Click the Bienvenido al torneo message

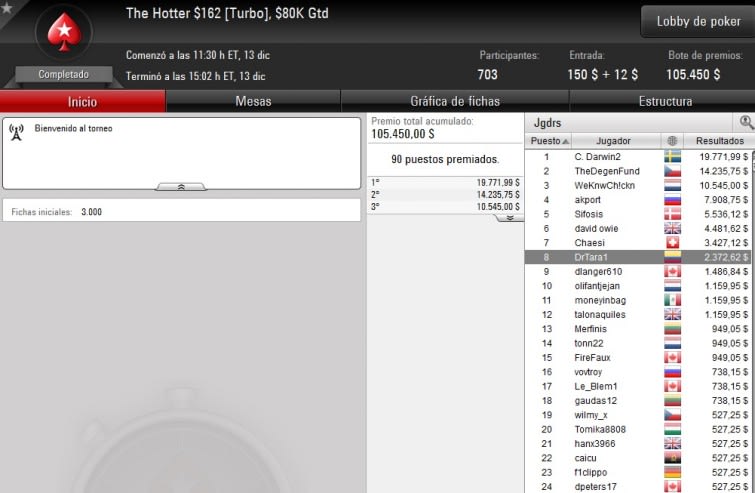click(73, 129)
